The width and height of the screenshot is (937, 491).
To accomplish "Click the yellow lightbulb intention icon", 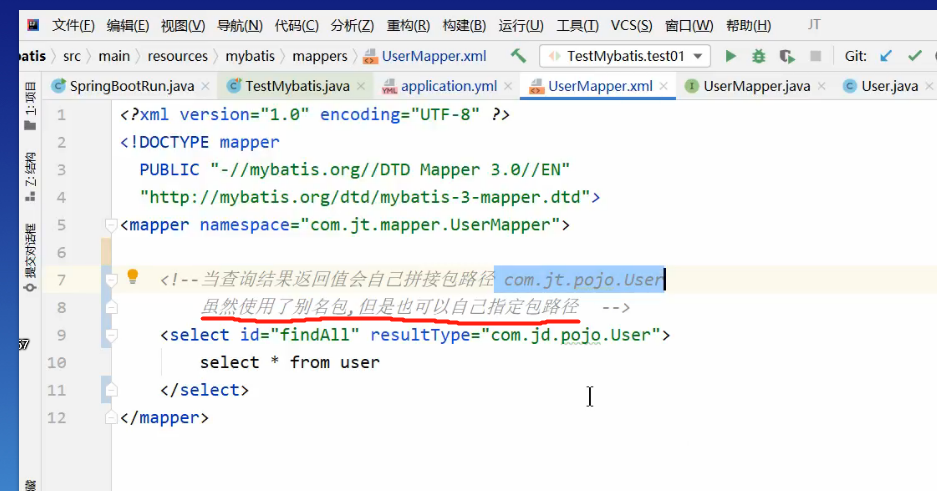I will [x=133, y=277].
